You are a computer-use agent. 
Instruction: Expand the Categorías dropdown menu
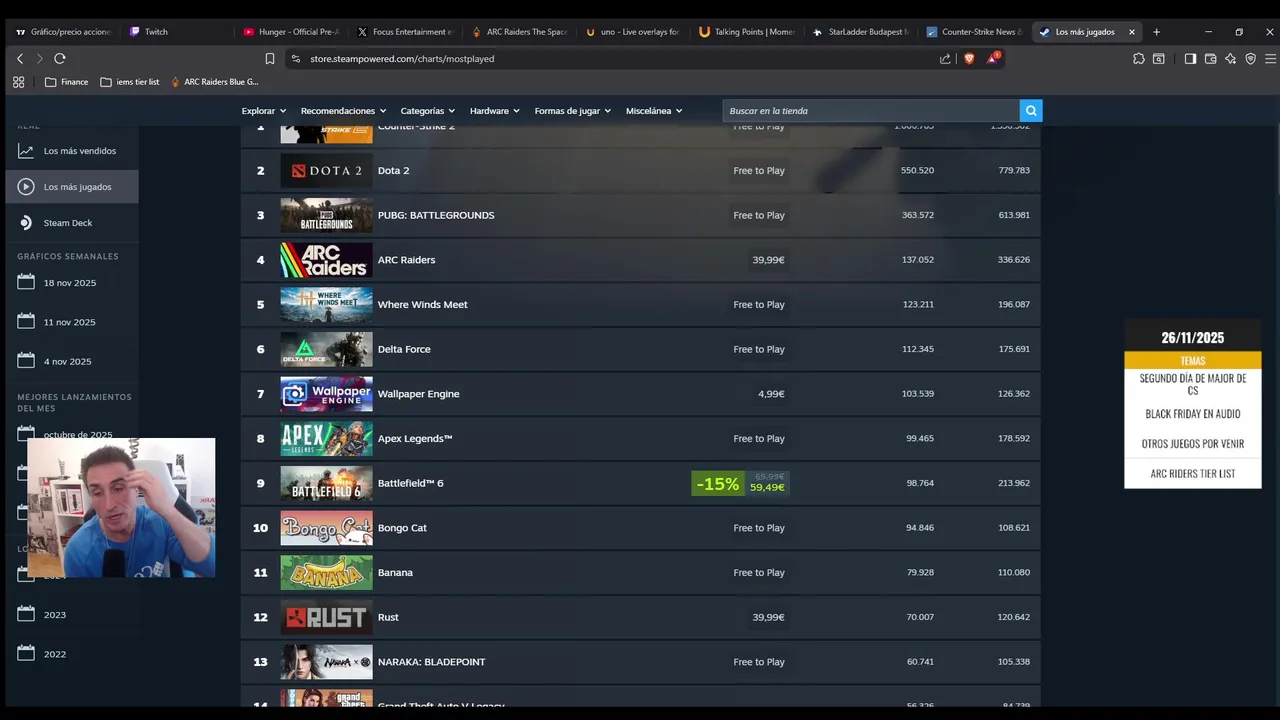428,111
